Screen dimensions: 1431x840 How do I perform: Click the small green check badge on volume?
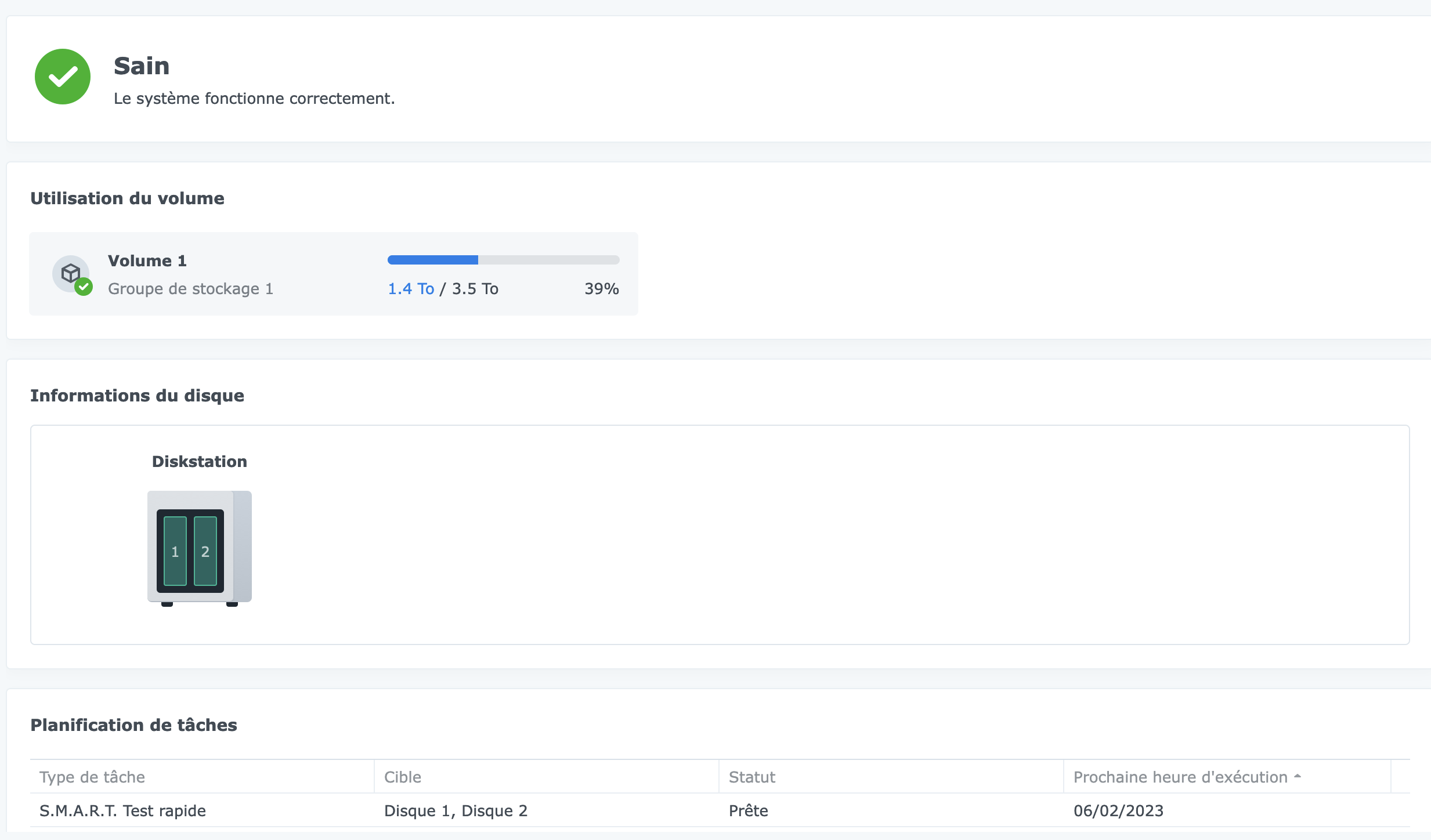(84, 287)
